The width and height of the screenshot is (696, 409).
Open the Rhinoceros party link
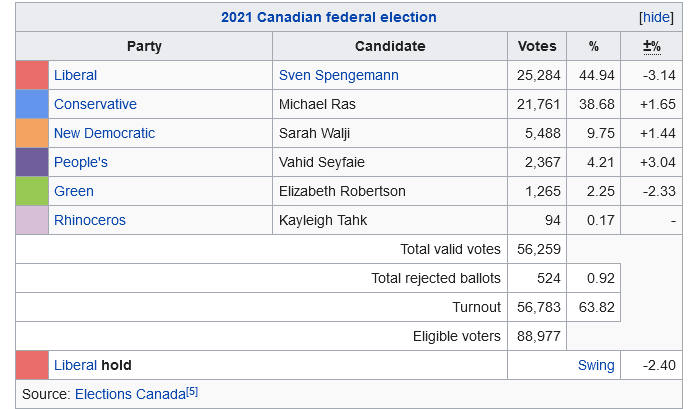pos(89,220)
